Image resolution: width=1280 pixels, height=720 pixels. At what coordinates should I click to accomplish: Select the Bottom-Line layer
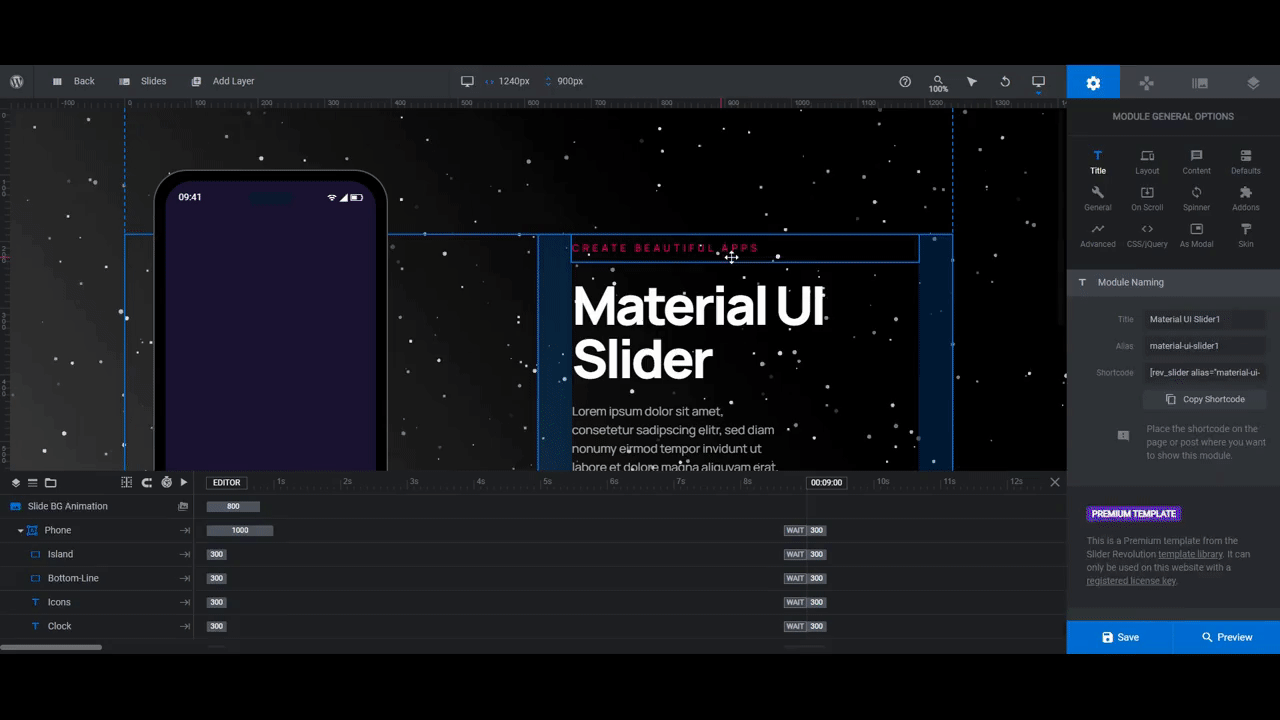(73, 578)
